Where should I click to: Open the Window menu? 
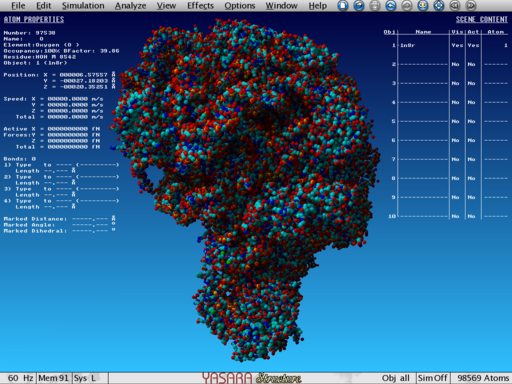tap(281, 6)
